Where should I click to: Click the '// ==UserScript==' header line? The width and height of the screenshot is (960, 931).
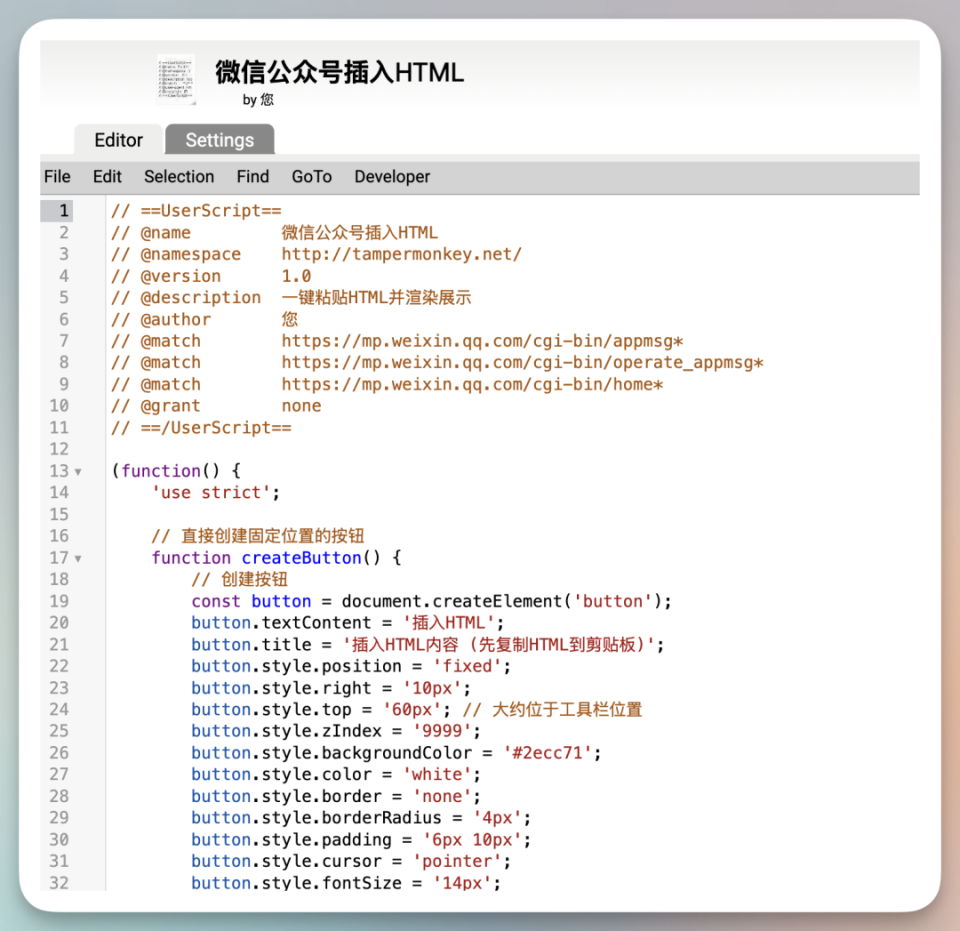point(196,211)
